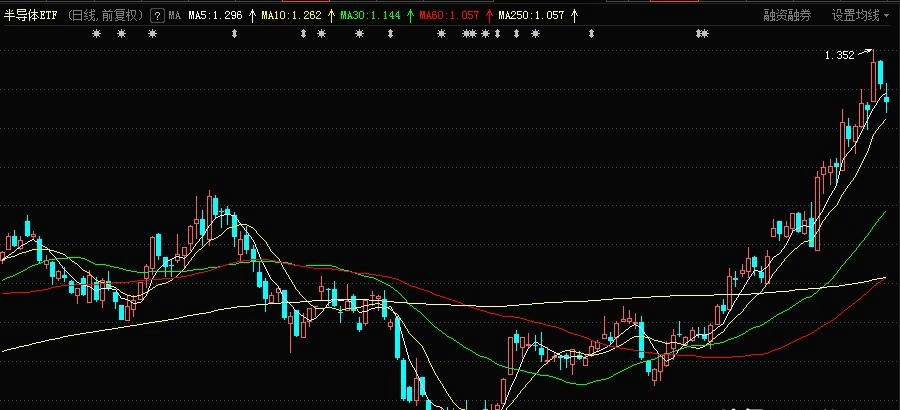900x410 pixels.
Task: Select the MA indicator label
Action: (x=174, y=16)
